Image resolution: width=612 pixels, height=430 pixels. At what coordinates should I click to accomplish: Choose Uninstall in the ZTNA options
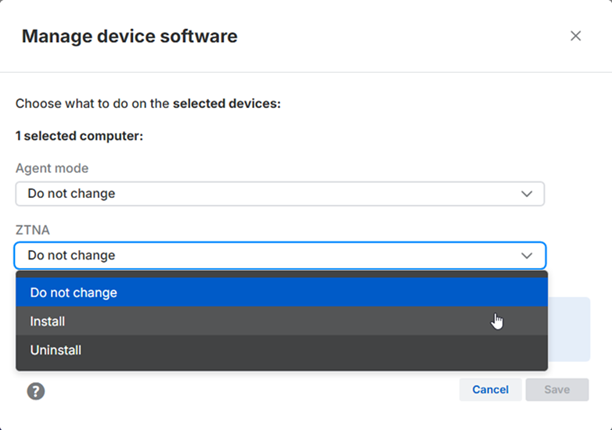[55, 351]
